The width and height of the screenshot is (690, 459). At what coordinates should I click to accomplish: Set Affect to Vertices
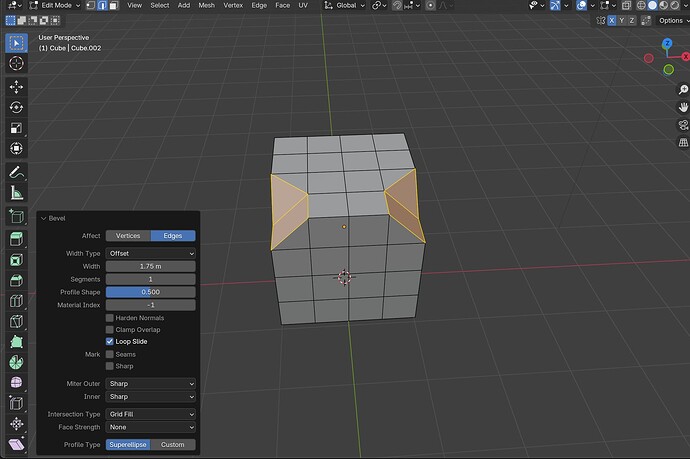click(128, 236)
